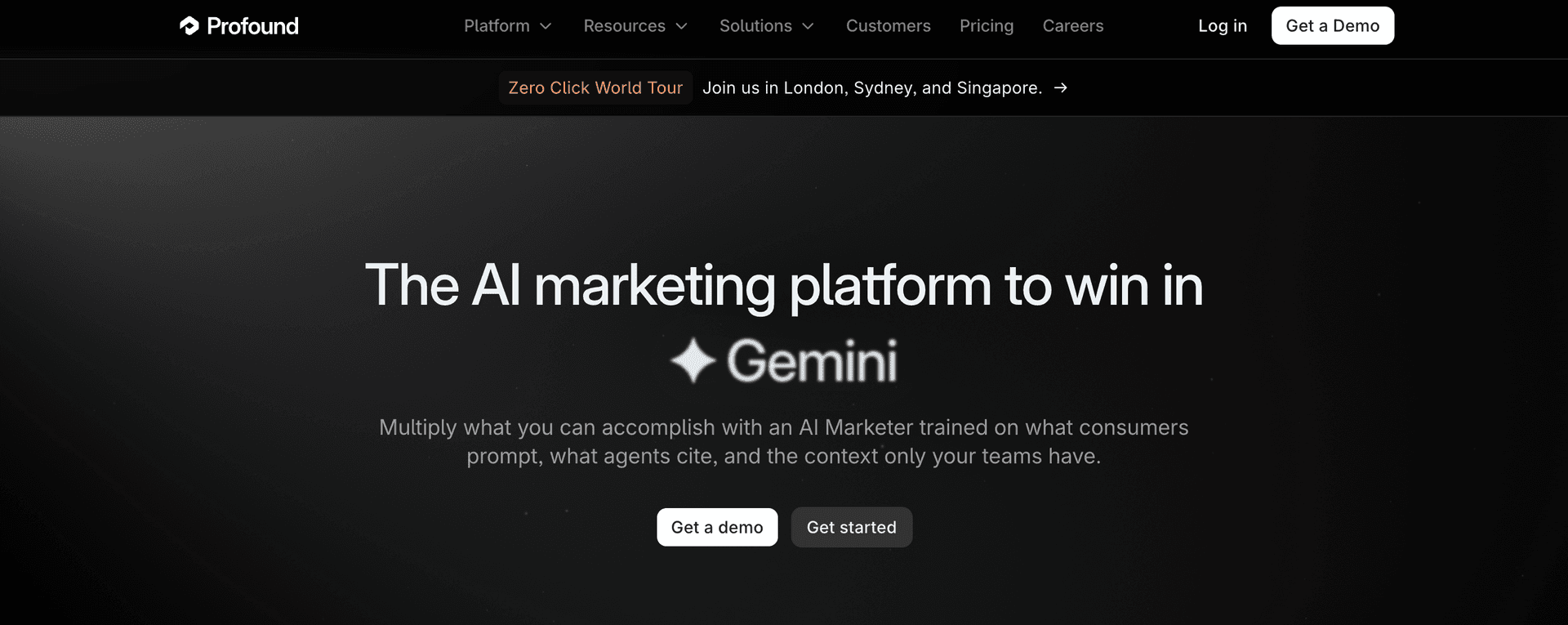This screenshot has height=625, width=1568.
Task: Go to the Customers page
Action: coord(888,26)
